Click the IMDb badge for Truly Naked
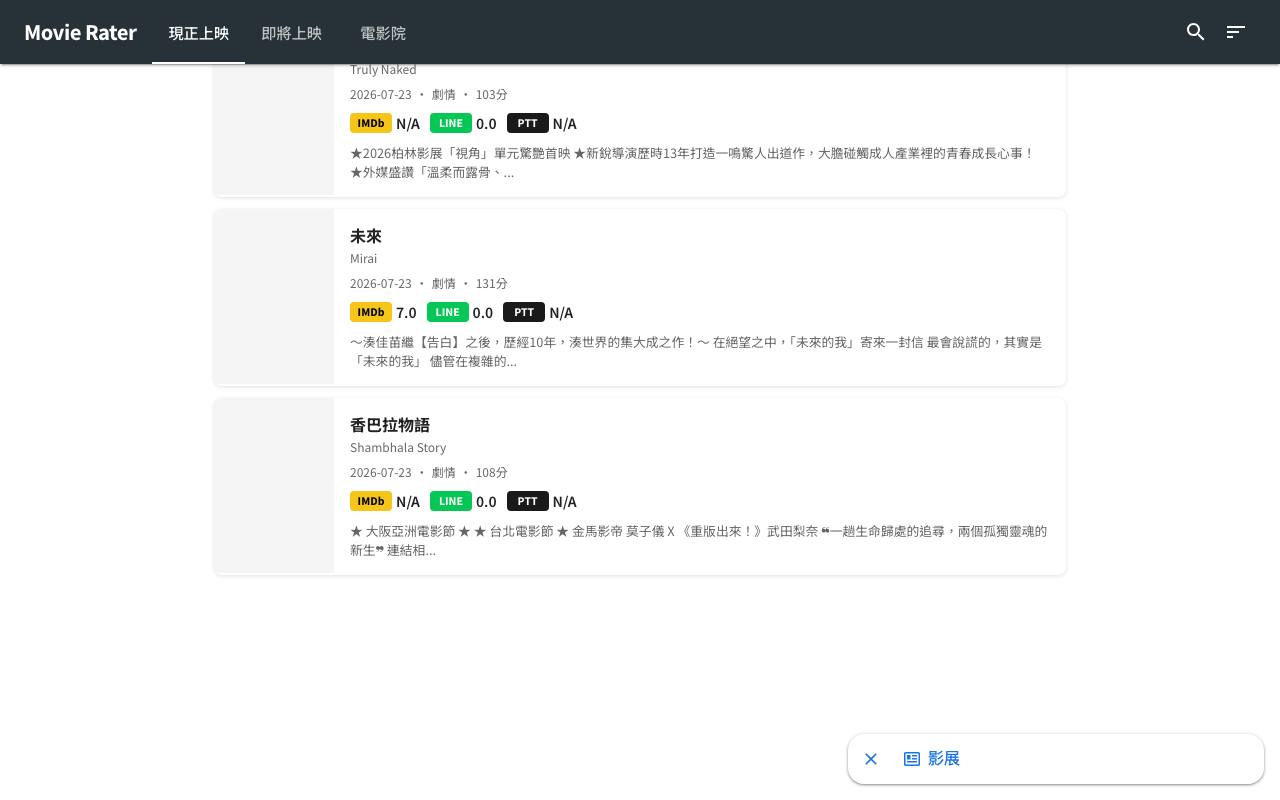The width and height of the screenshot is (1280, 800). (x=371, y=123)
